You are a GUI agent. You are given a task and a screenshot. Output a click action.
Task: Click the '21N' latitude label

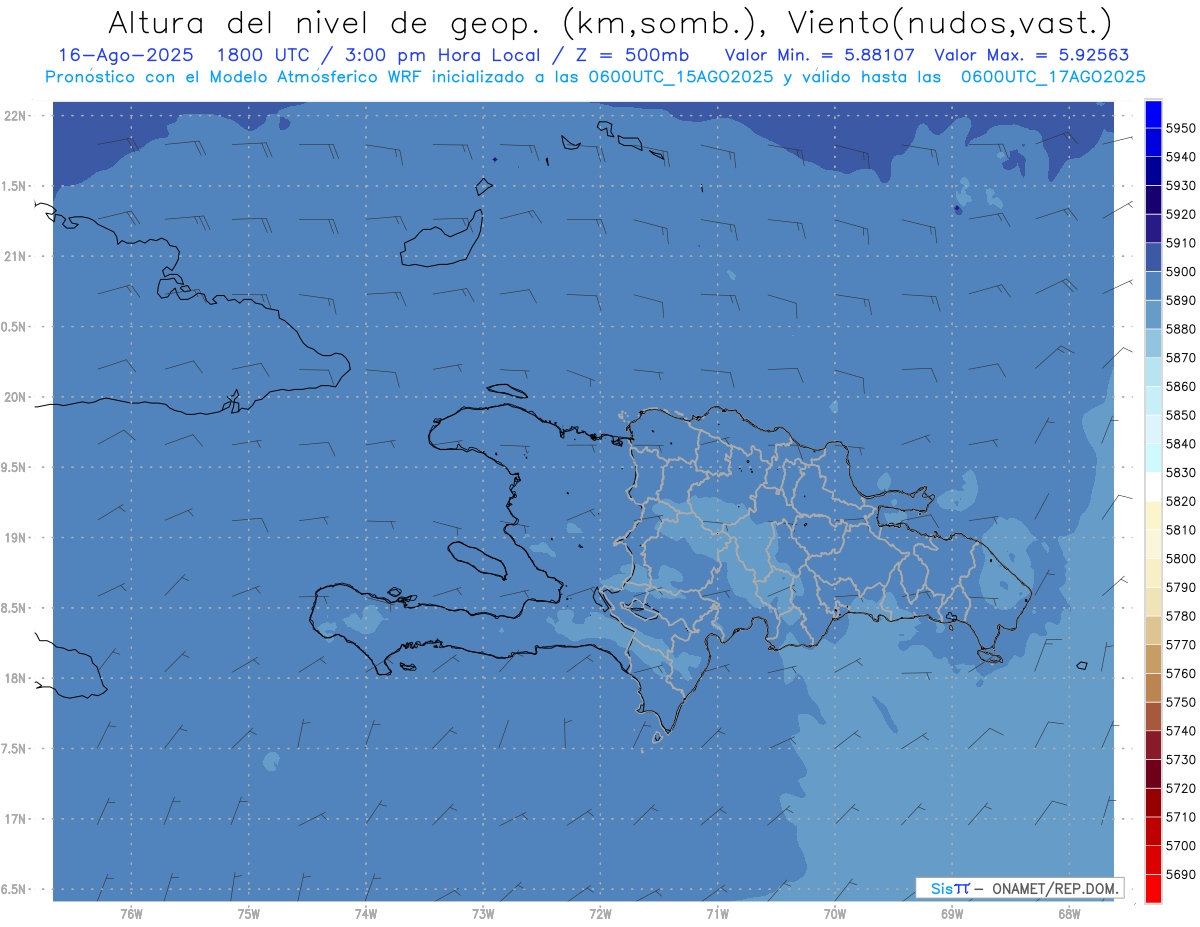point(14,257)
